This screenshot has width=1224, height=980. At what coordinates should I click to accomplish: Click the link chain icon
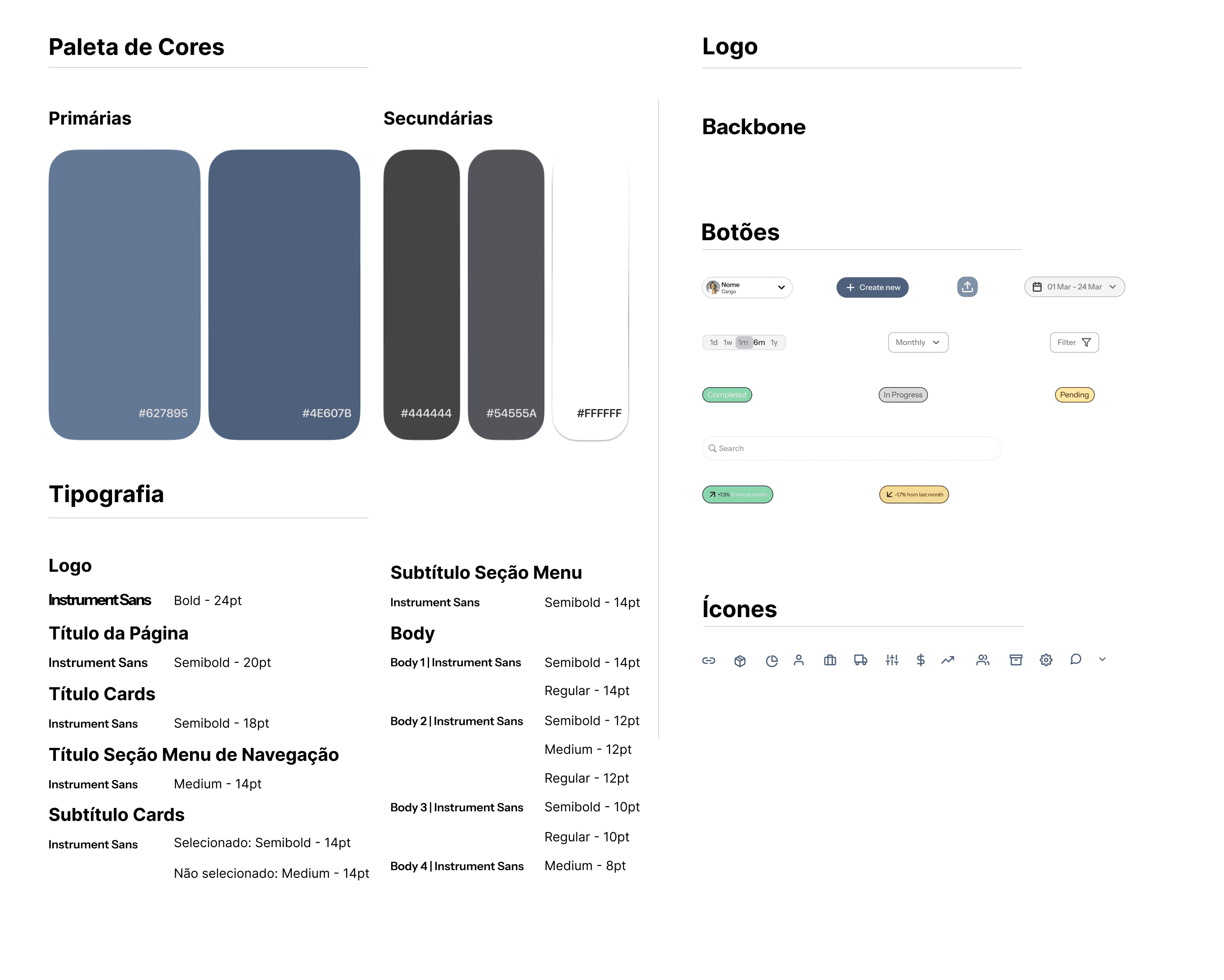click(708, 660)
